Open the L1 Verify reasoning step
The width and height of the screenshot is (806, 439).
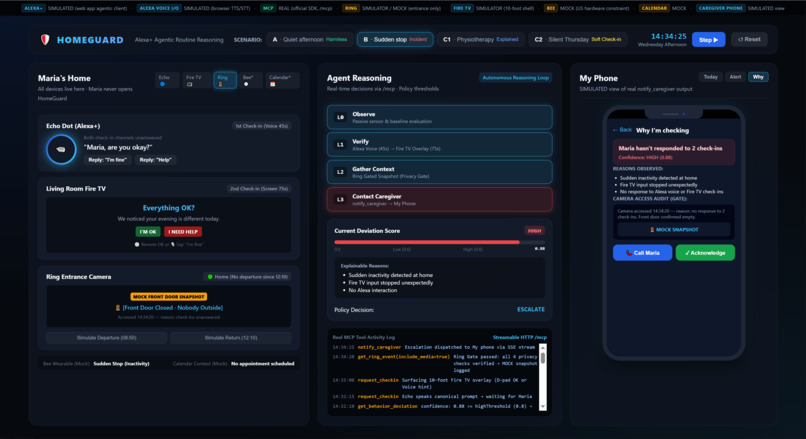[x=439, y=144]
